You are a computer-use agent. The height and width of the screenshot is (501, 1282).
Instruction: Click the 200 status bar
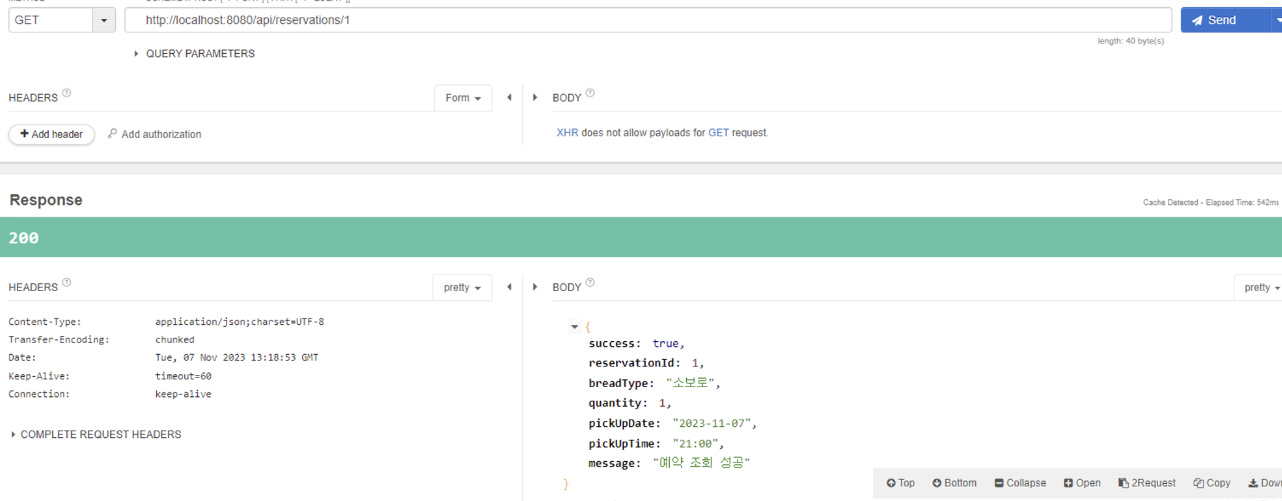pos(641,237)
